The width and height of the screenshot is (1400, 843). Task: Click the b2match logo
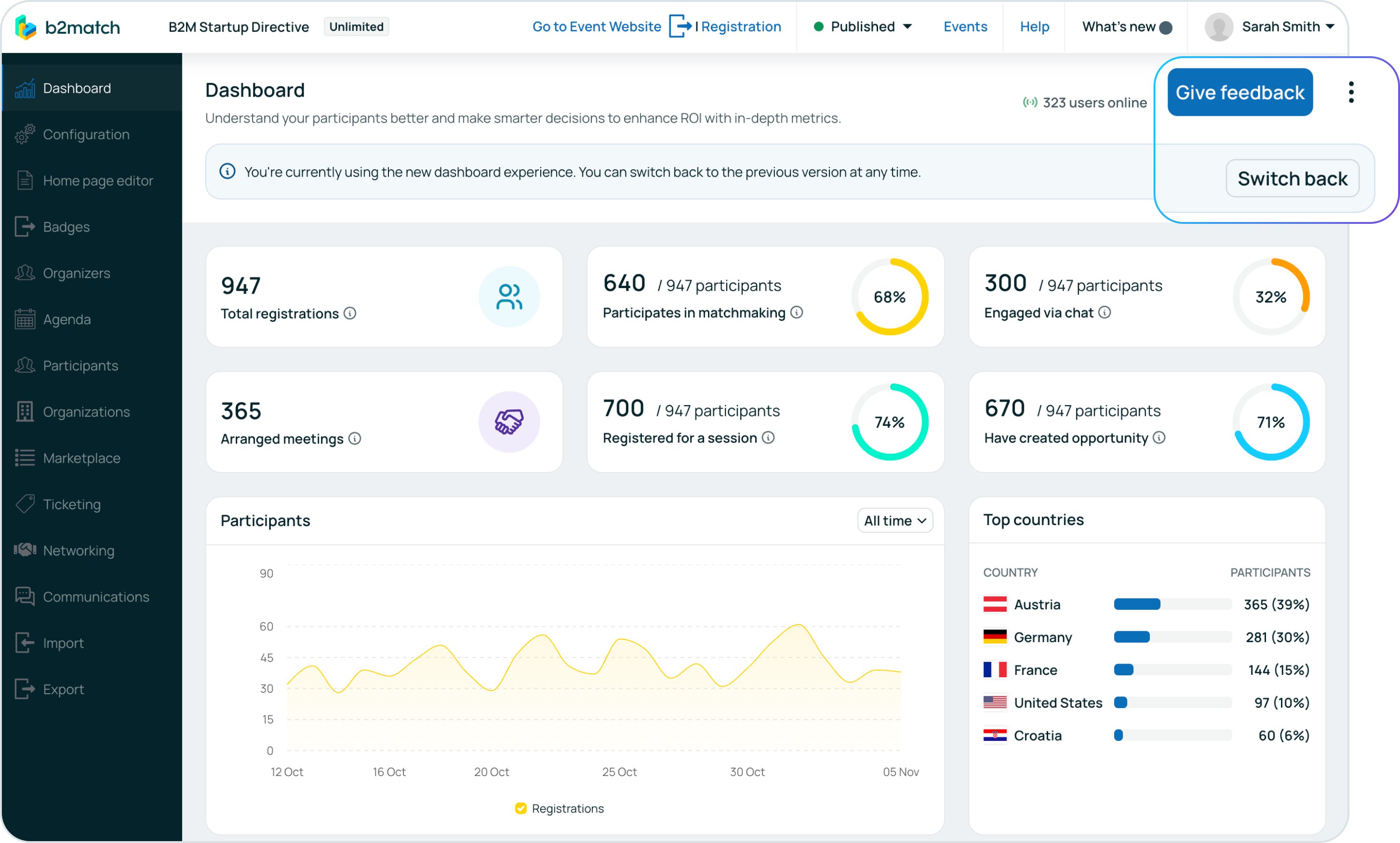click(x=67, y=27)
